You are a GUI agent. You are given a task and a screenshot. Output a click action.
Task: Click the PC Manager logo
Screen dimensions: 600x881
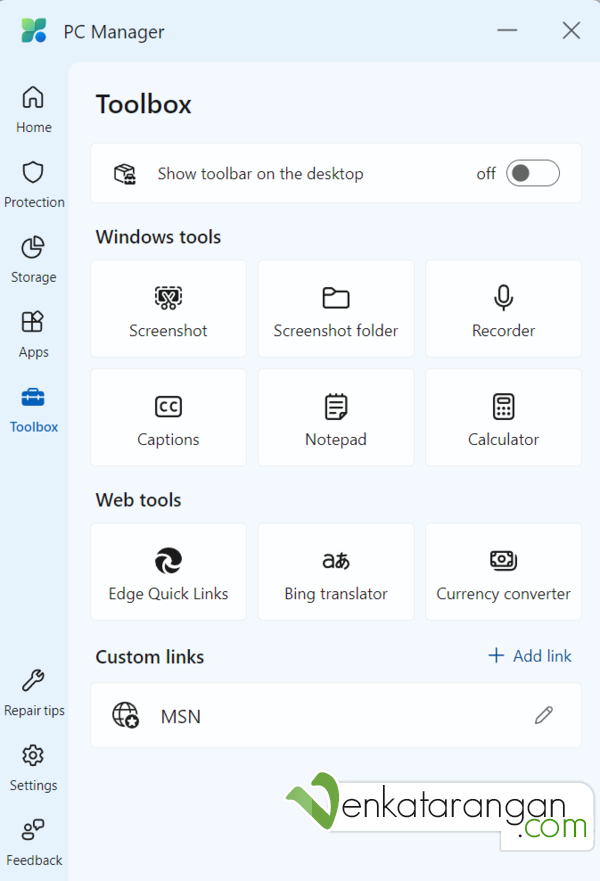tap(34, 30)
